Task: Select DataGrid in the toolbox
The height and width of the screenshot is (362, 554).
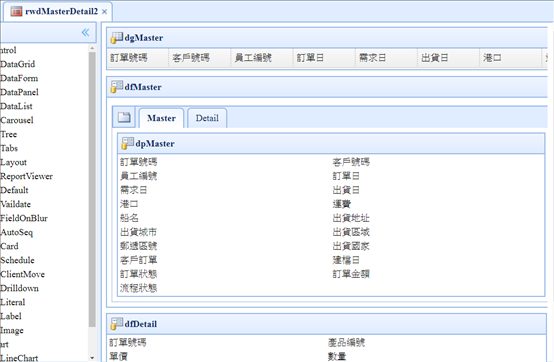Action: coord(18,64)
